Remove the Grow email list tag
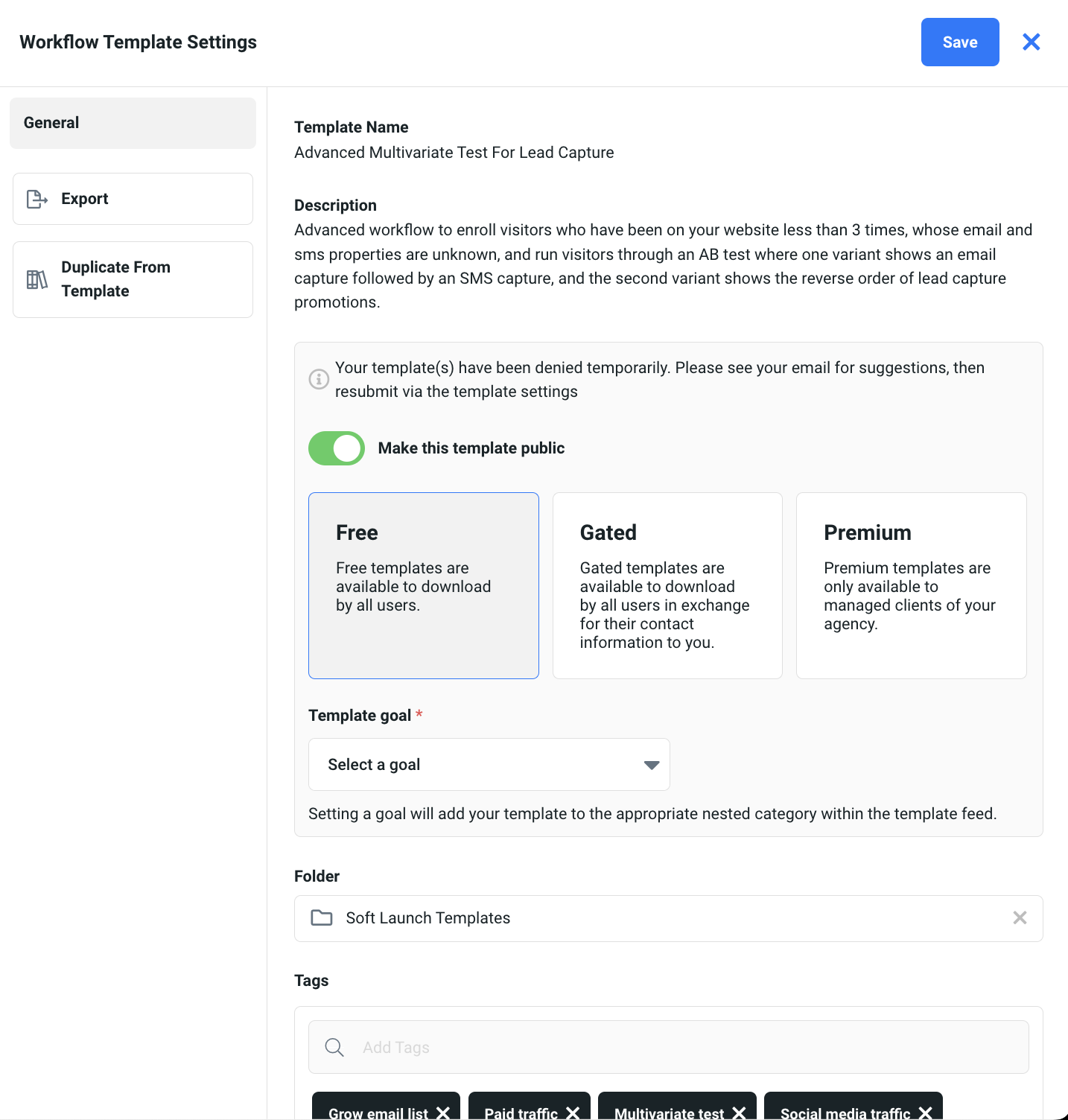Screen dimensions: 1068x1120 coord(443,1113)
